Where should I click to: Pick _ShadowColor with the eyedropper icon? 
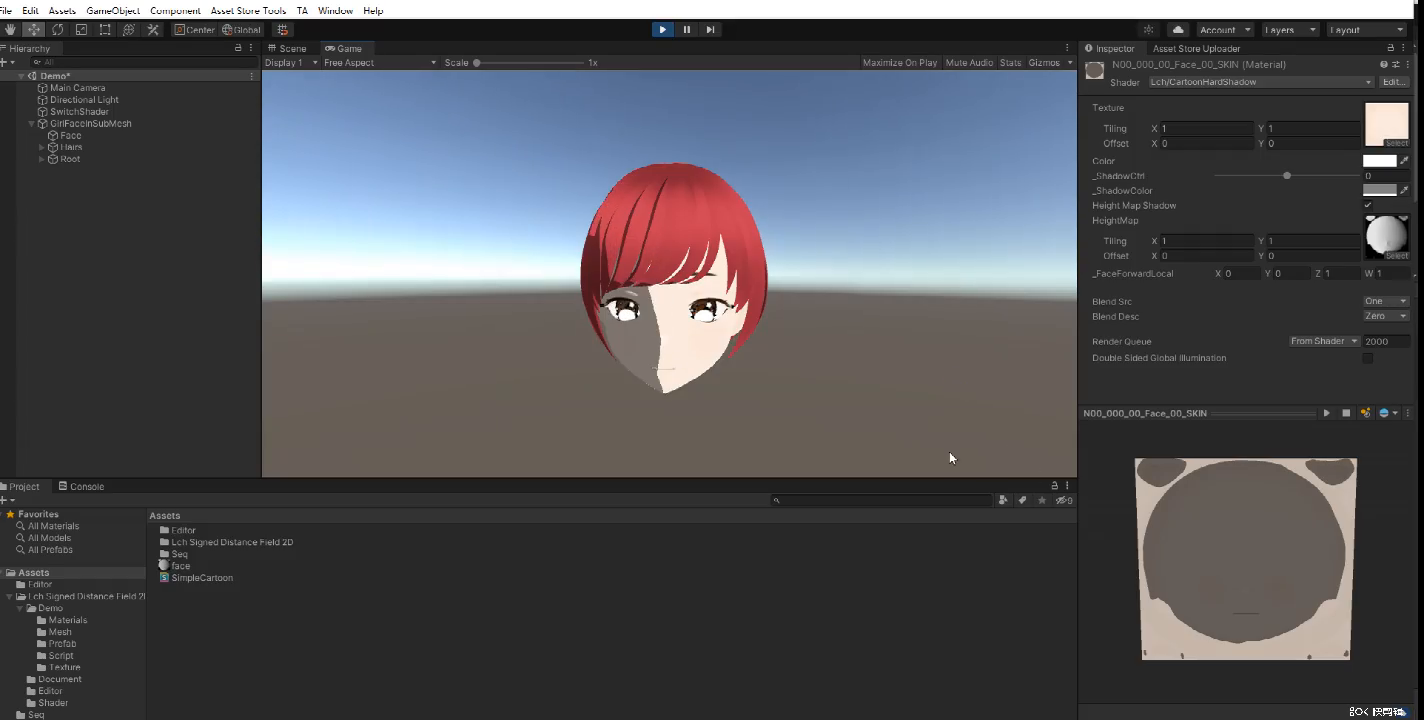(1404, 190)
